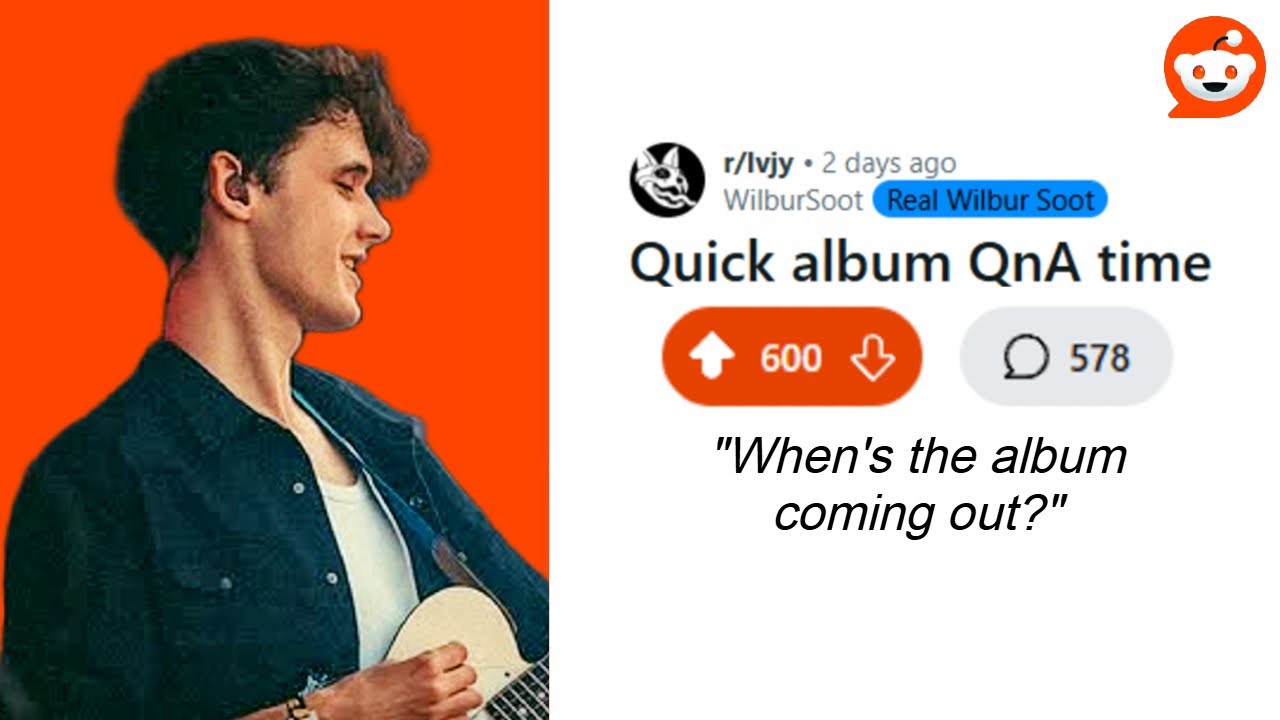
Task: Open the r/lvjy subreddit avatar icon
Action: click(667, 180)
